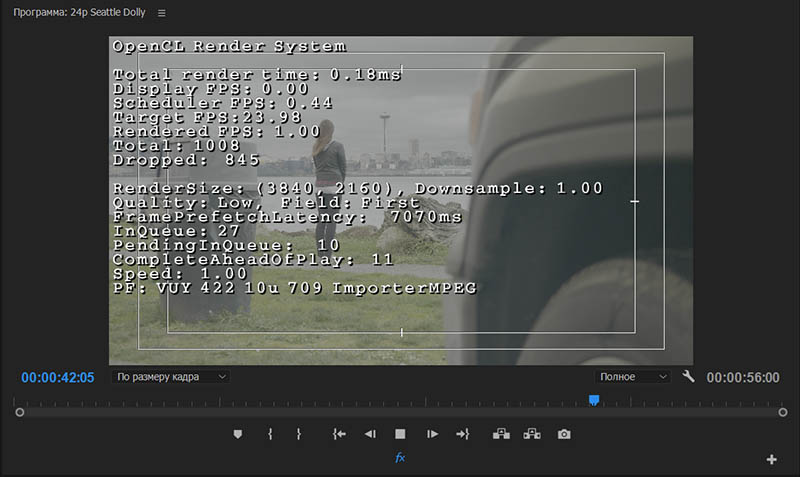Click the blue playhead on the time ruler

point(594,400)
